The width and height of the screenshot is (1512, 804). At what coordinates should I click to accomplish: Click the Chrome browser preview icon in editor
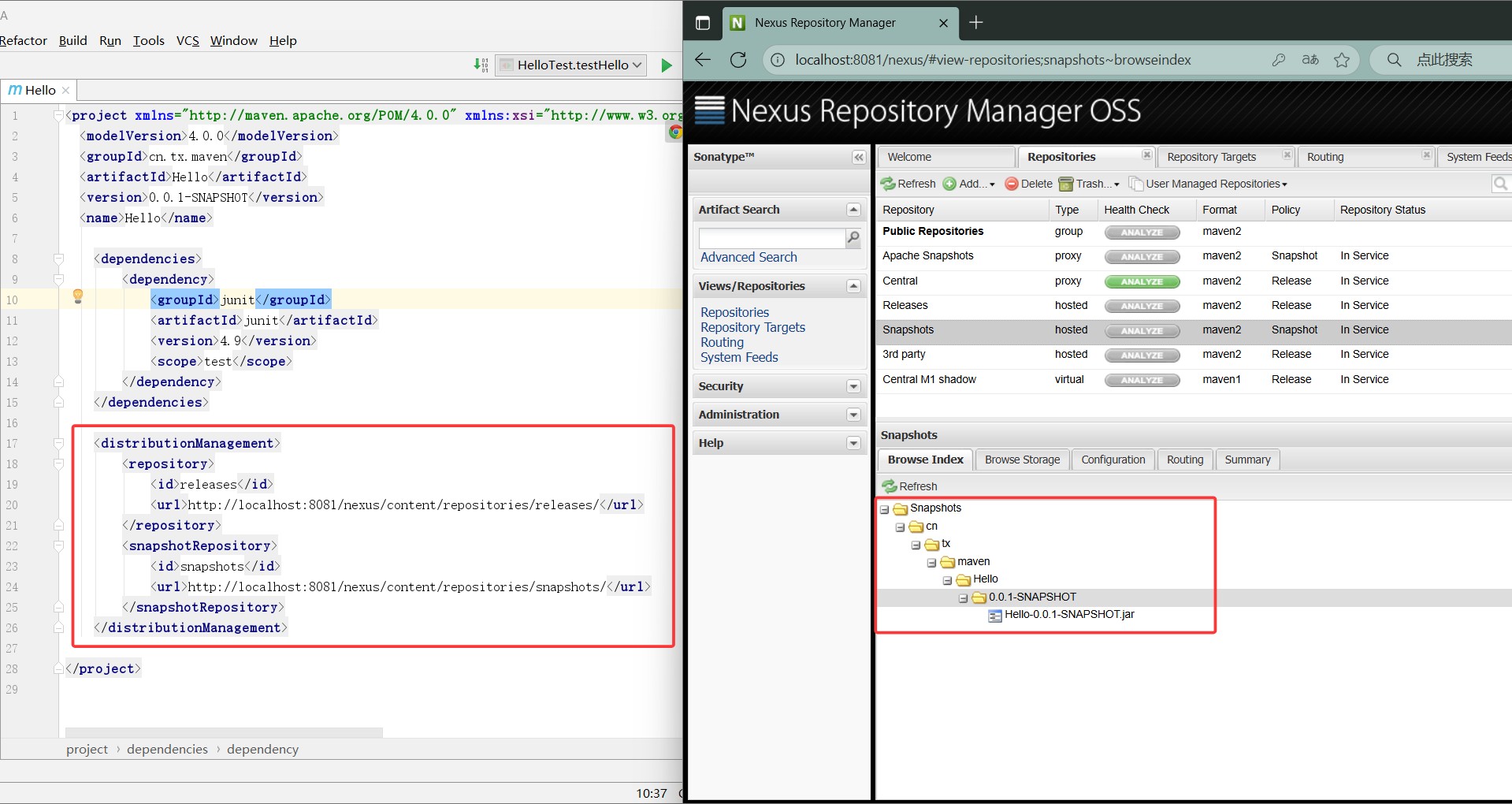point(675,132)
